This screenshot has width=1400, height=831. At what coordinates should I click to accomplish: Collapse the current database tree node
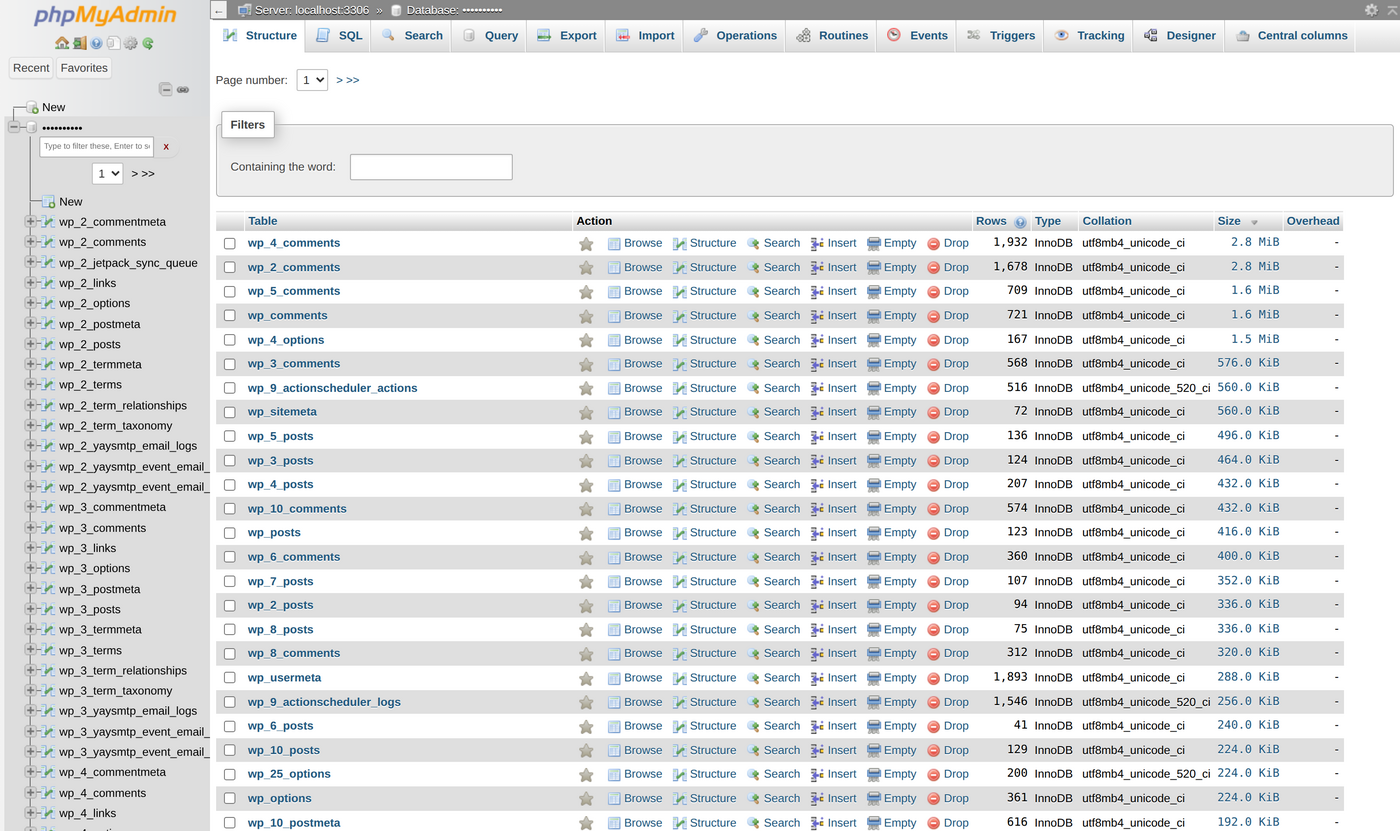14,127
